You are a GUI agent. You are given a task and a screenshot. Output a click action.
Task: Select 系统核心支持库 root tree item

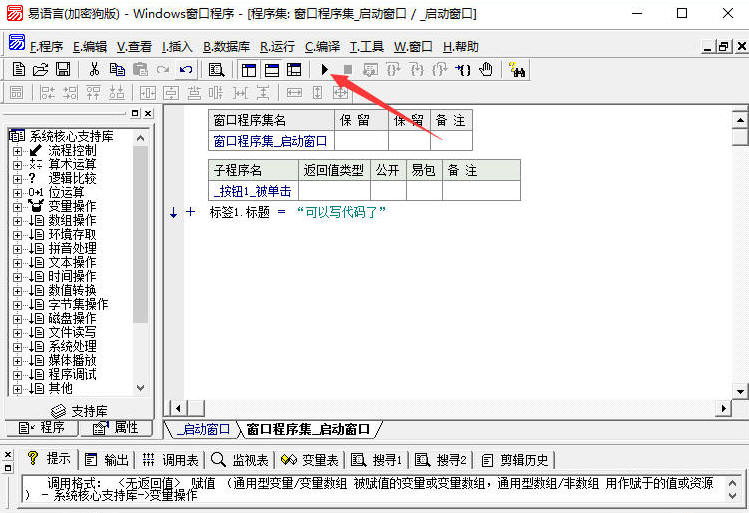tap(70, 136)
